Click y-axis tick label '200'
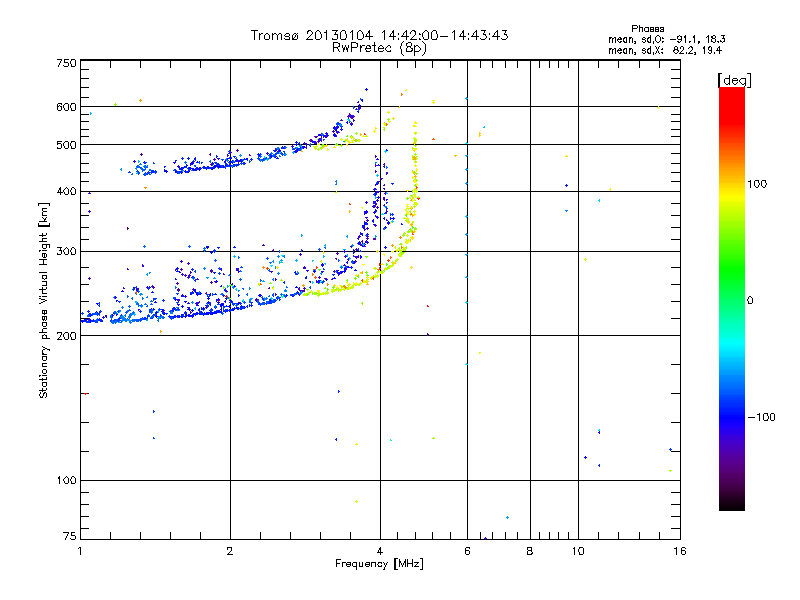The width and height of the screenshot is (800, 600). coord(66,336)
